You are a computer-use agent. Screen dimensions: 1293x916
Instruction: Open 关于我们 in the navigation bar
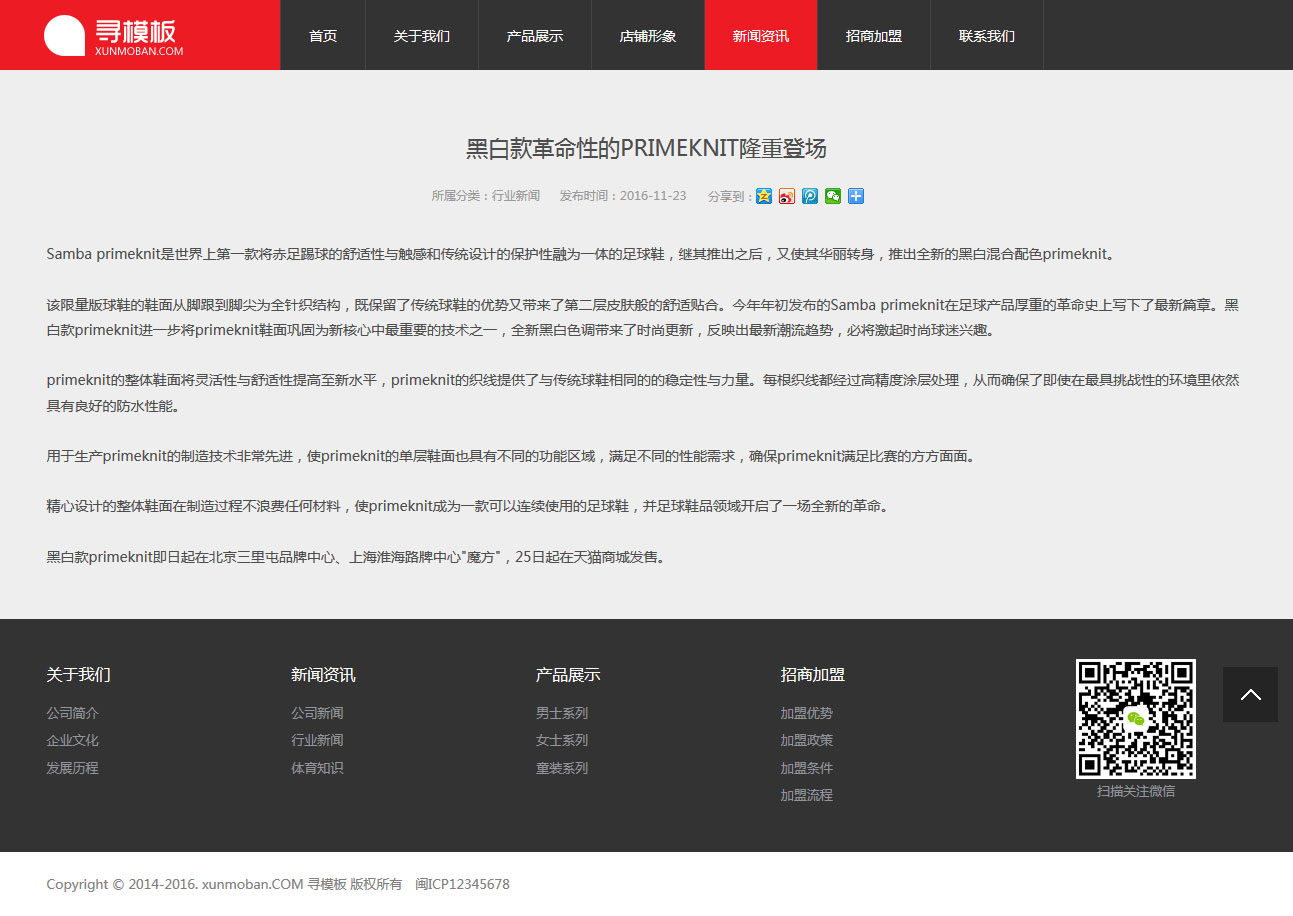point(422,35)
